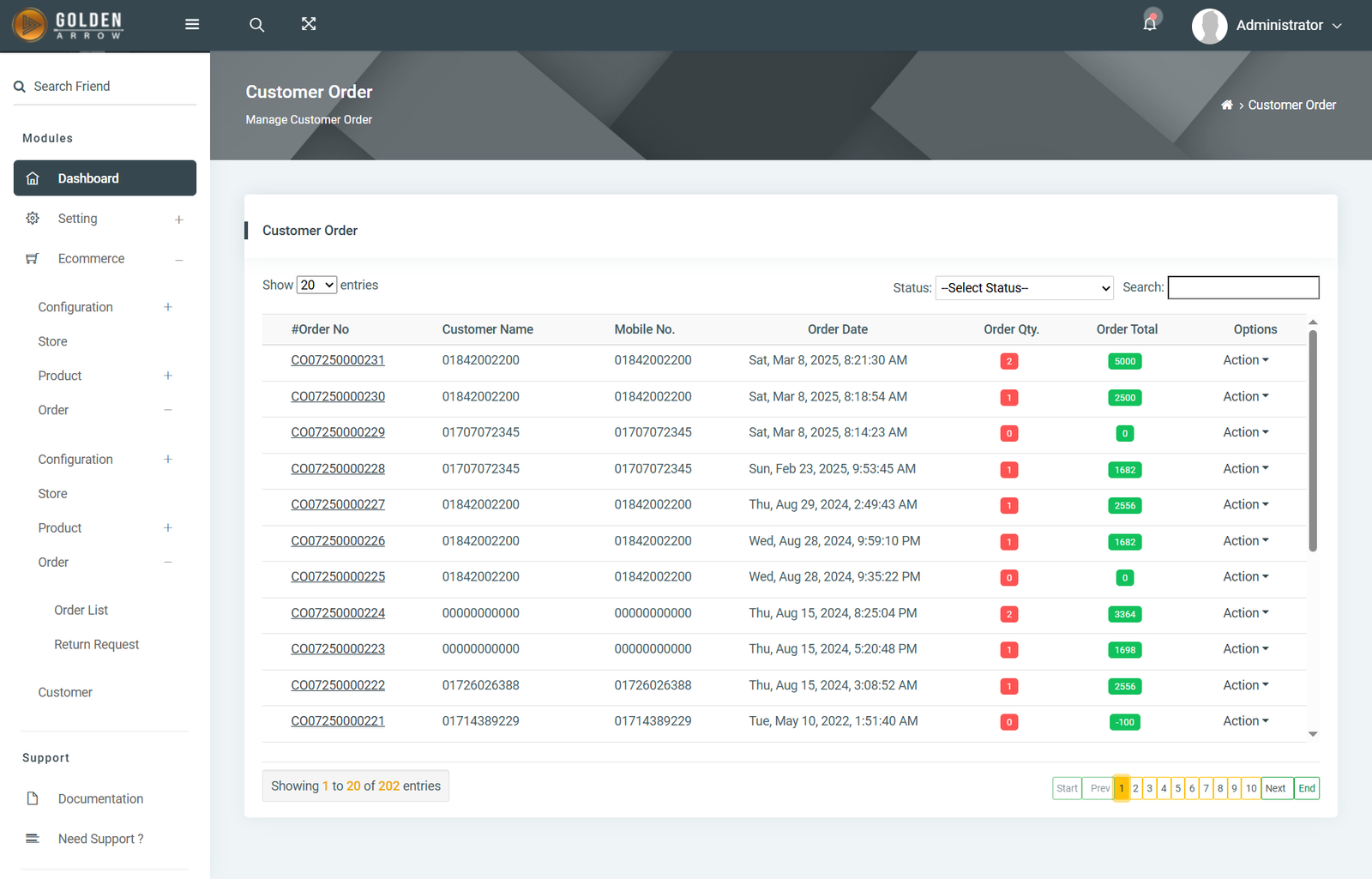
Task: Click the Documentation file icon
Action: [33, 798]
